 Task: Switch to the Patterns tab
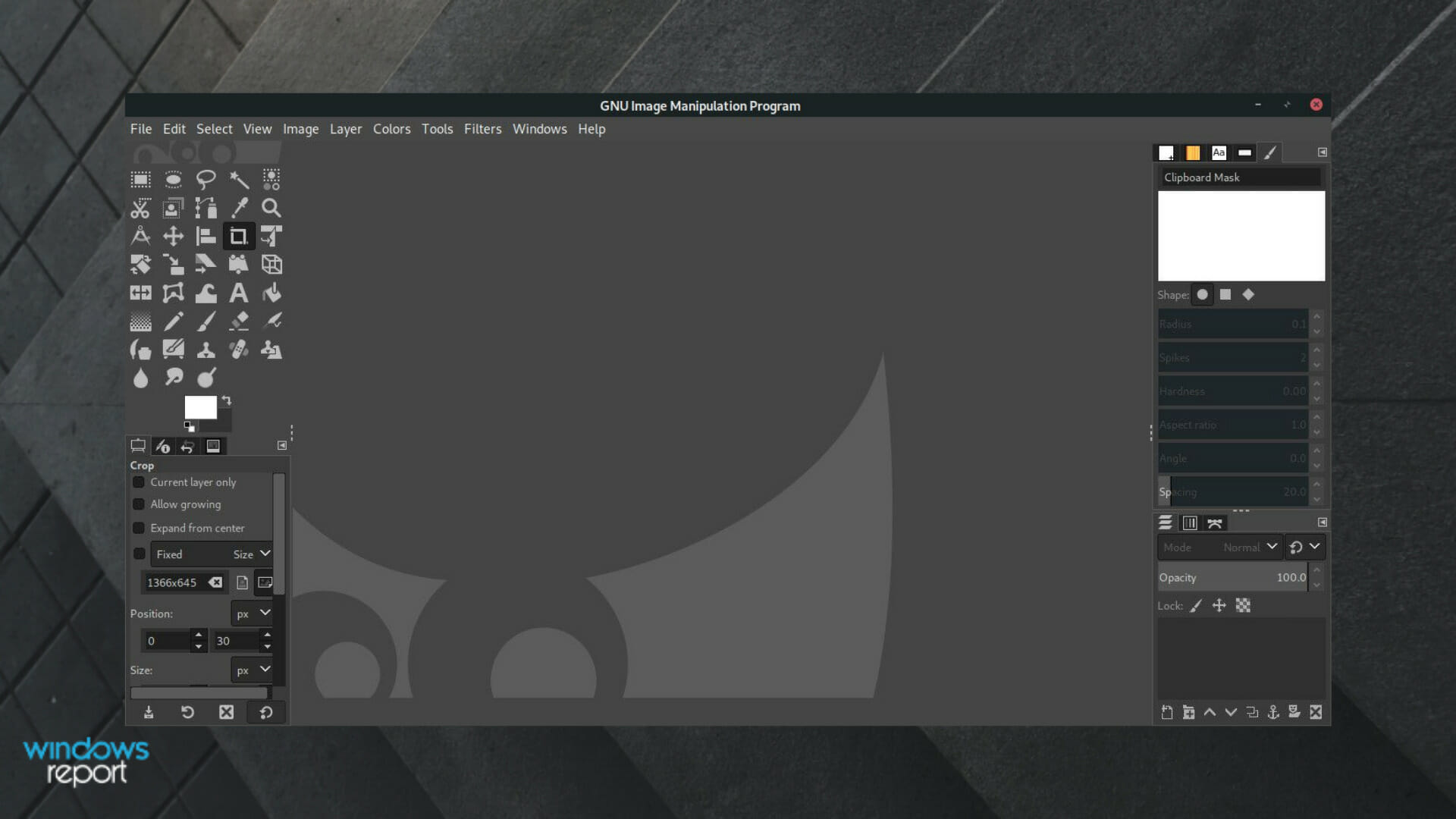(x=1193, y=153)
